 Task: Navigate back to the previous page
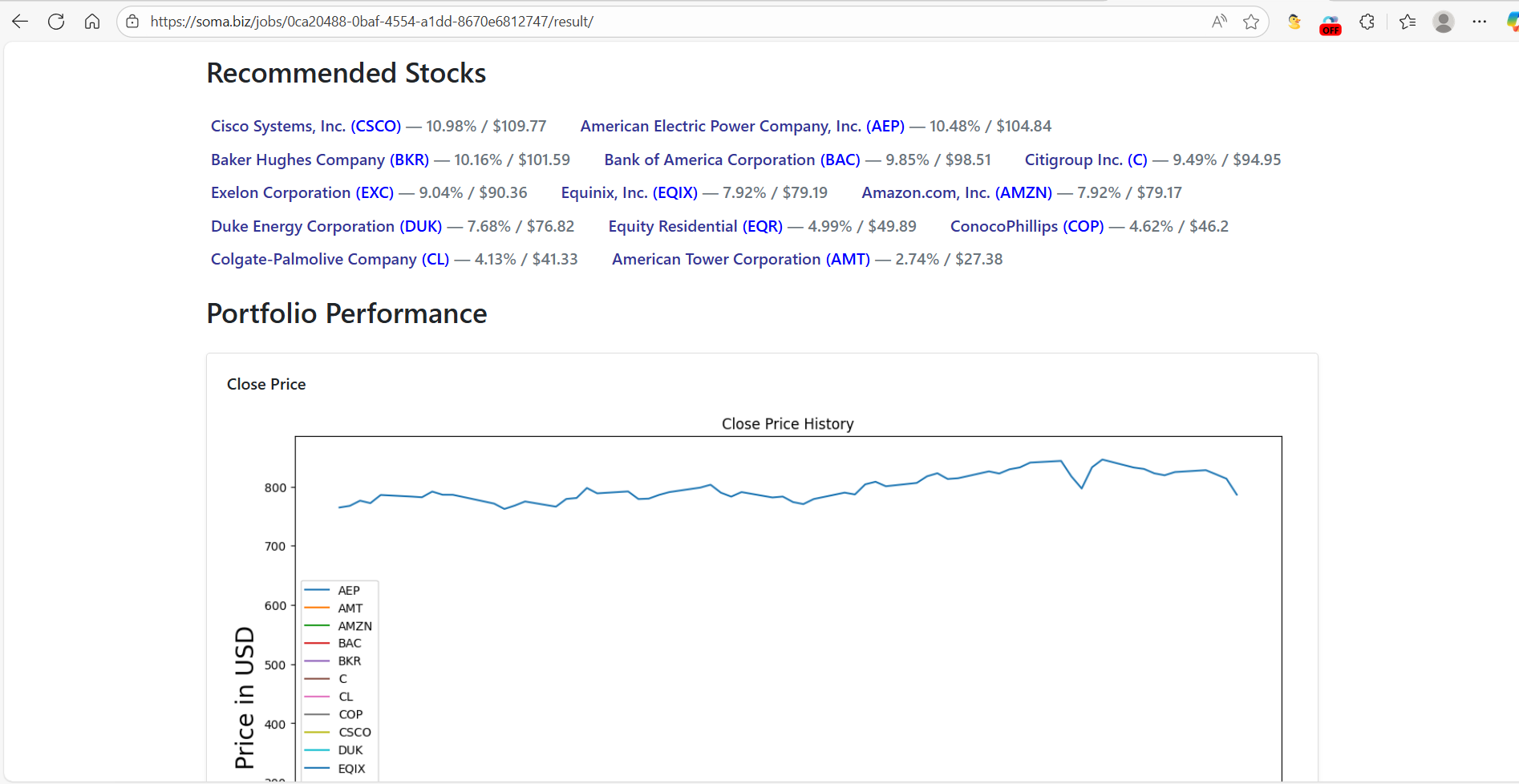(x=19, y=22)
